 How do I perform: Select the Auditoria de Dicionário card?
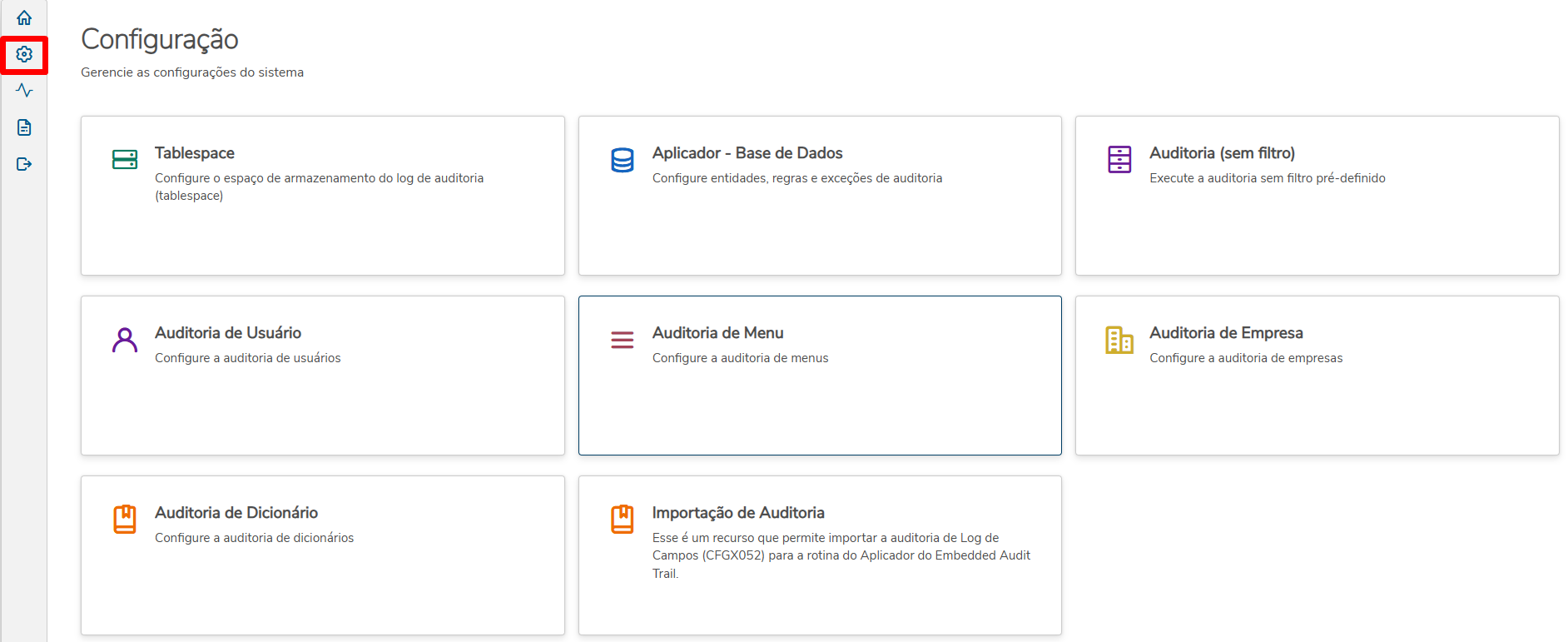[x=323, y=583]
